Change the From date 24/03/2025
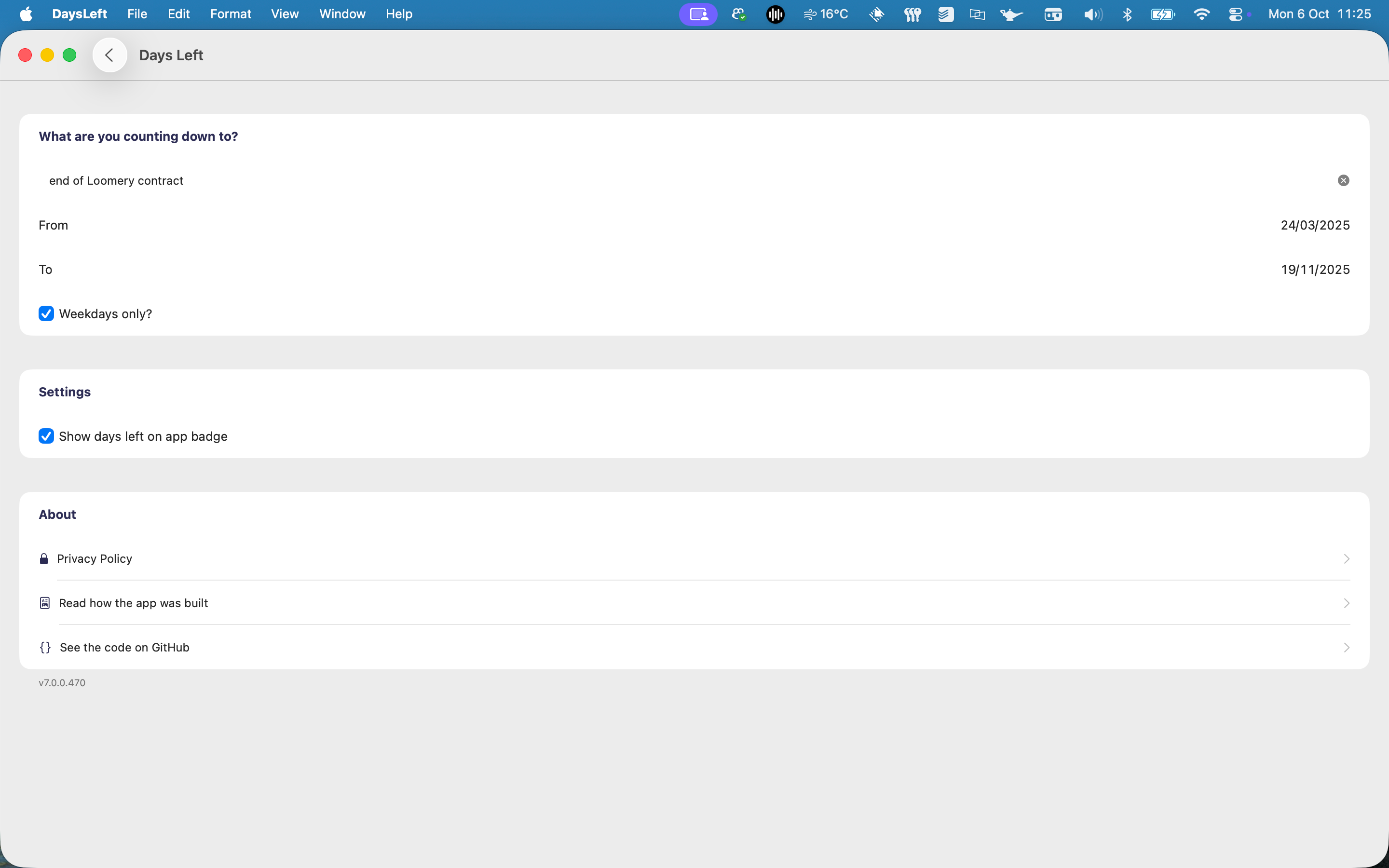This screenshot has width=1389, height=868. point(1315,226)
